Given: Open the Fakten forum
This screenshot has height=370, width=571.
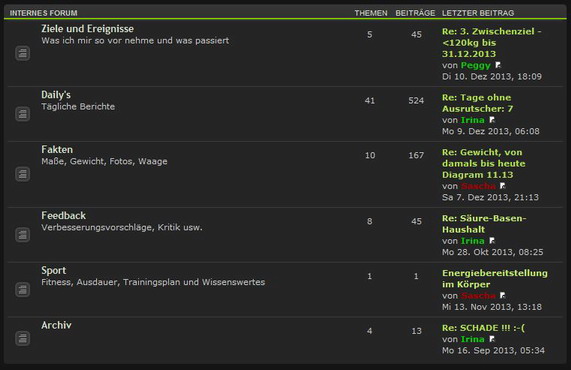Looking at the screenshot, I should pos(57,150).
